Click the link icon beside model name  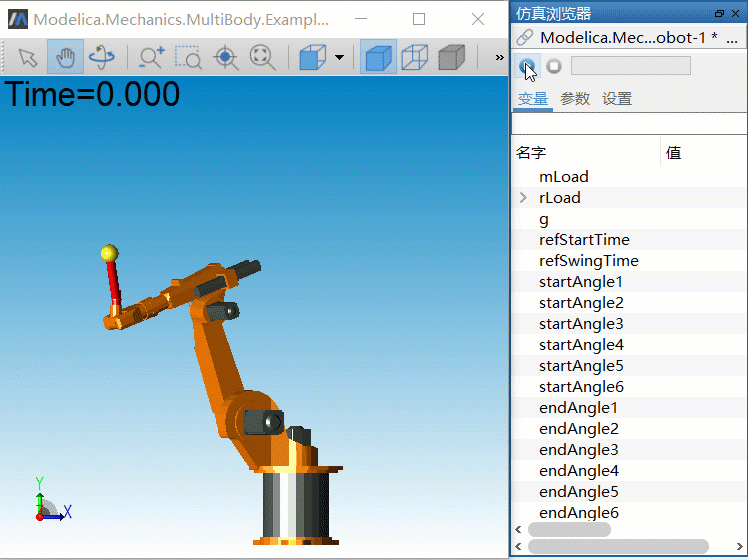coord(524,37)
